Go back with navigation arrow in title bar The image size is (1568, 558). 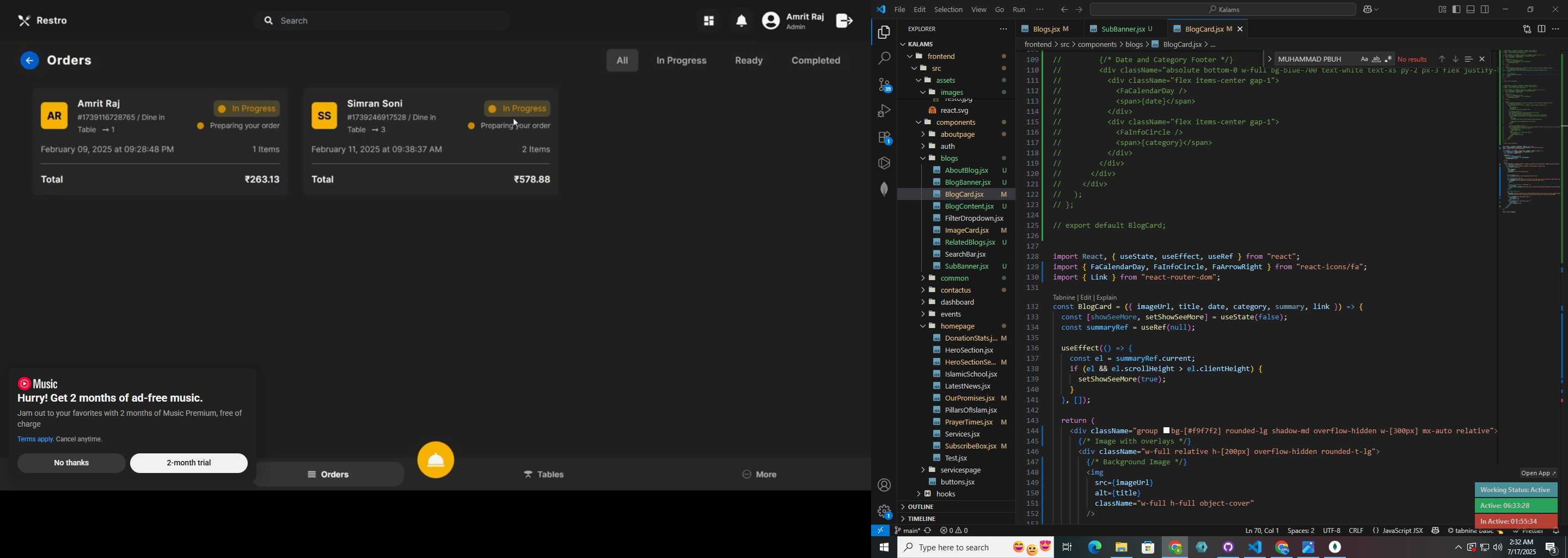click(x=1063, y=10)
